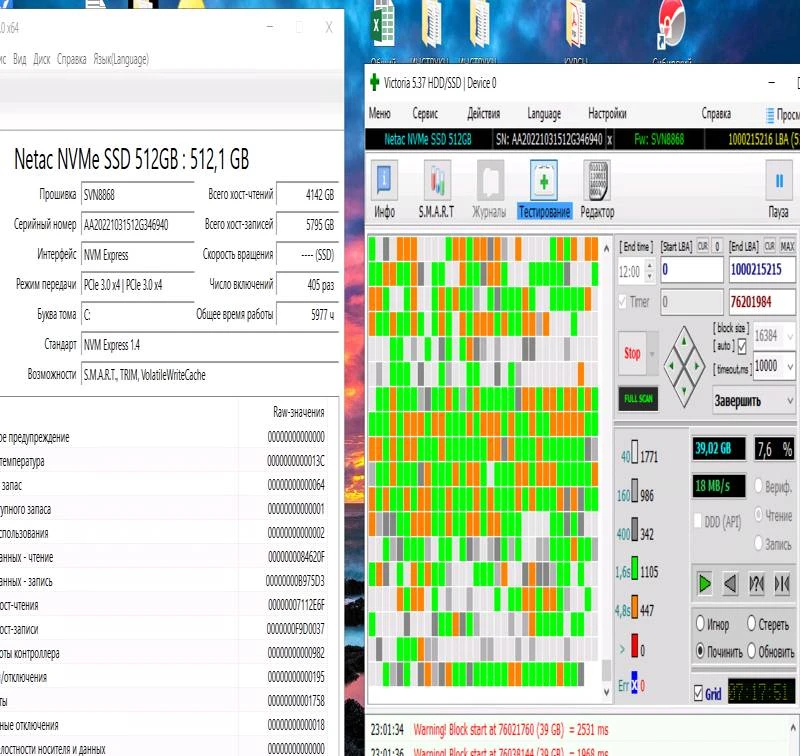Open the S.M.A.R.T toolbar icon in Victoria
The image size is (800, 756).
click(436, 189)
